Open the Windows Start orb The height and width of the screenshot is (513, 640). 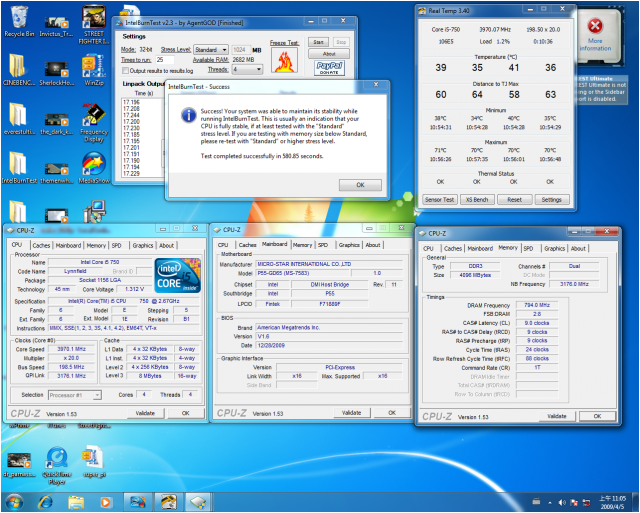[14, 502]
